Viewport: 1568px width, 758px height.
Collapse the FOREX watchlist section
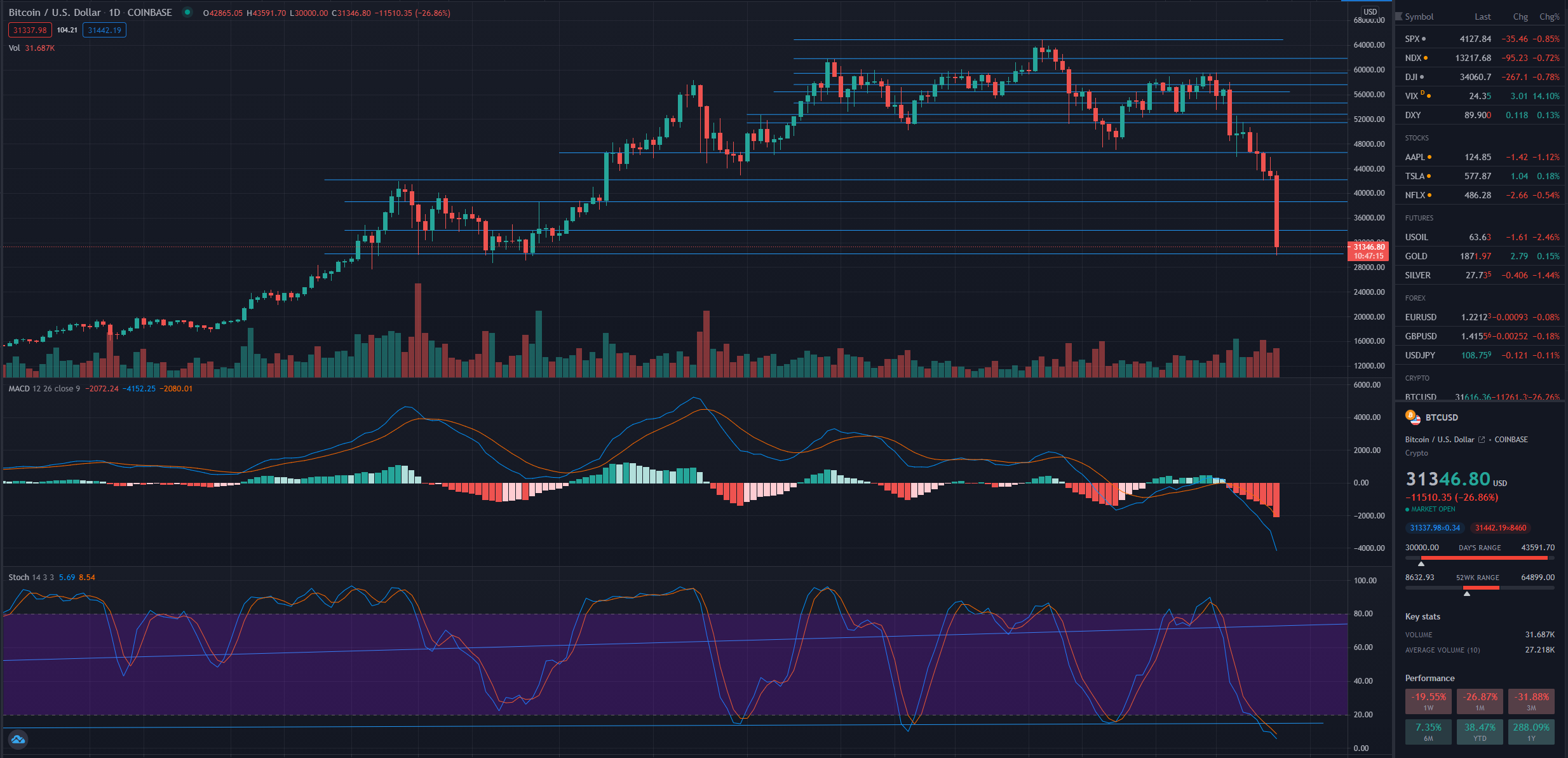pos(1415,298)
